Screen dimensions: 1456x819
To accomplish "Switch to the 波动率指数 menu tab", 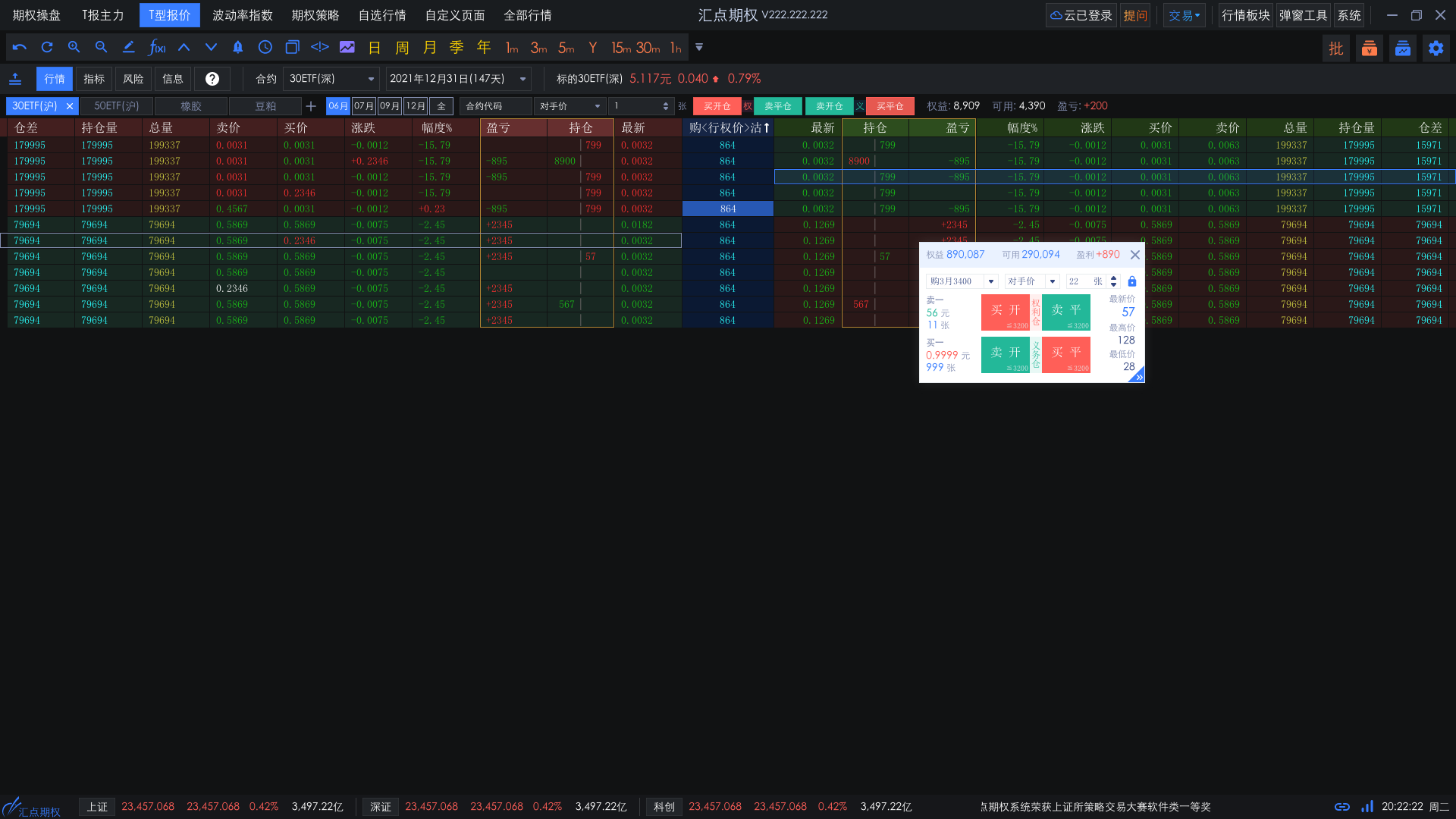I will (x=242, y=15).
